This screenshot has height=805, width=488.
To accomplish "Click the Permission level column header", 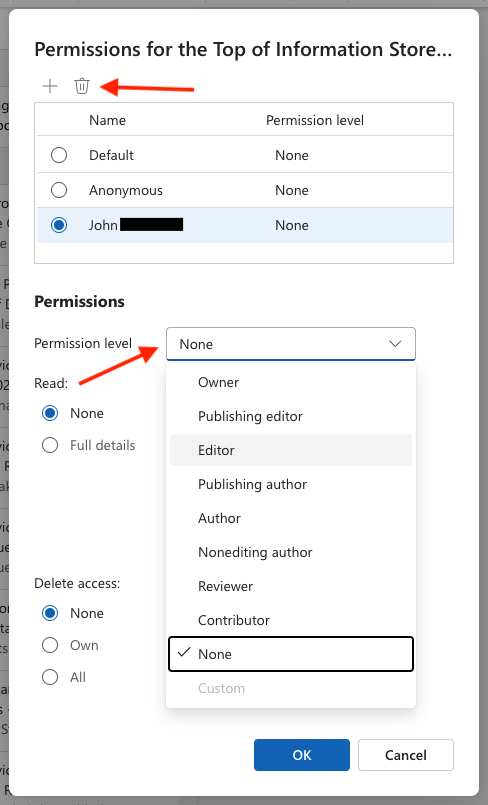I will click(x=315, y=120).
